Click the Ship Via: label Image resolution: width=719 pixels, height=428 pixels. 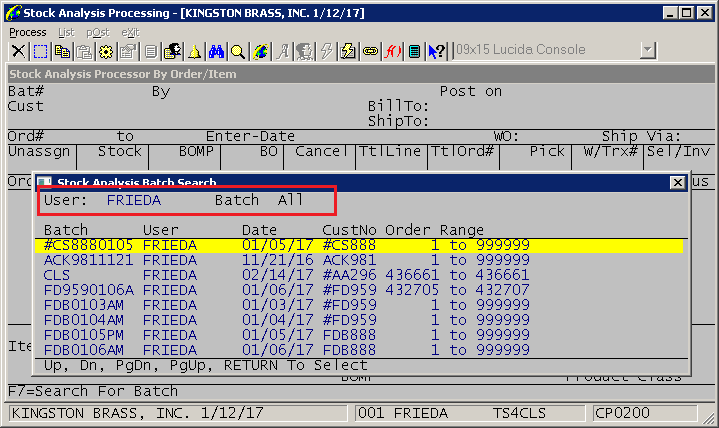click(642, 136)
